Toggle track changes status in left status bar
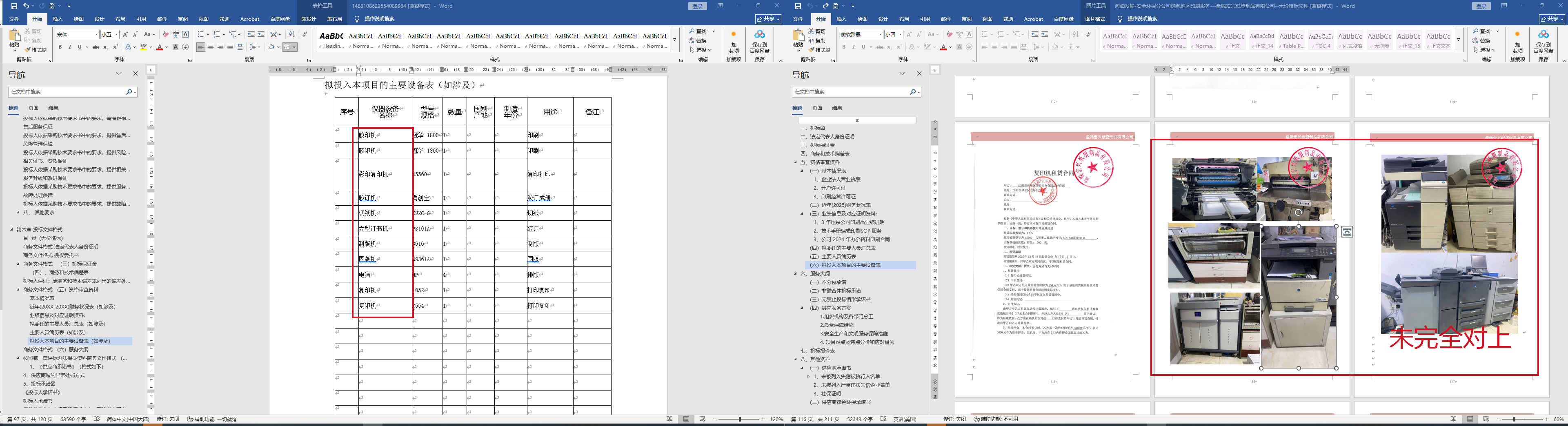1568x426 pixels. [168, 419]
